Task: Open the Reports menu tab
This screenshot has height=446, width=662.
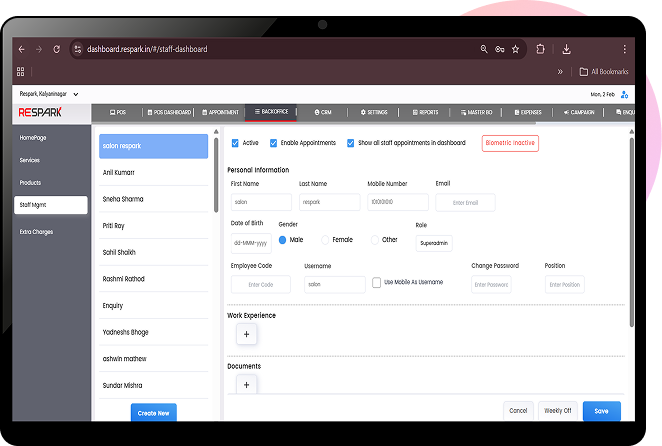Action: pos(424,112)
